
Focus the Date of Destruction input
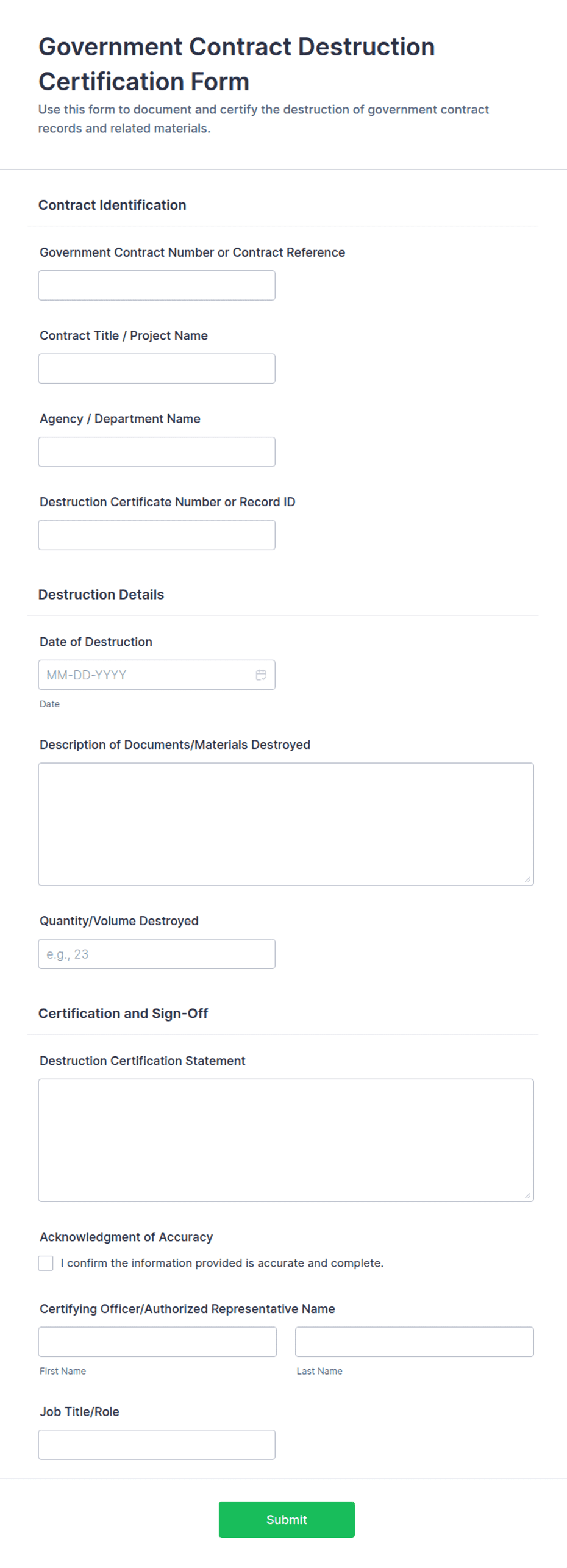coord(157,675)
